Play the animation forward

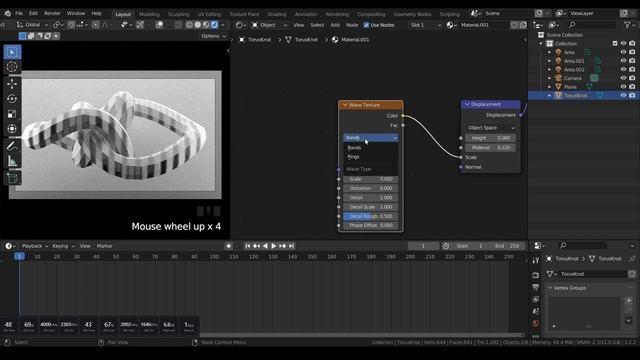[273, 246]
